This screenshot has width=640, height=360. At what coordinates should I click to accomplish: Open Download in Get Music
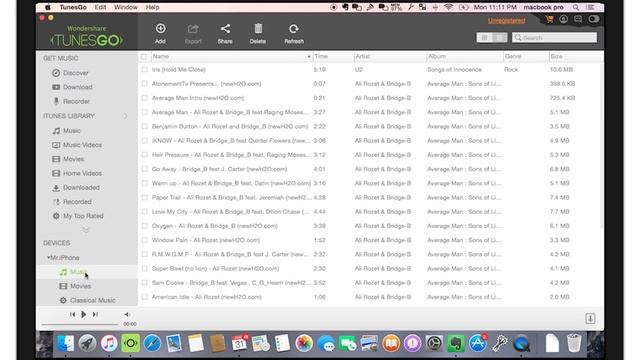click(72, 87)
